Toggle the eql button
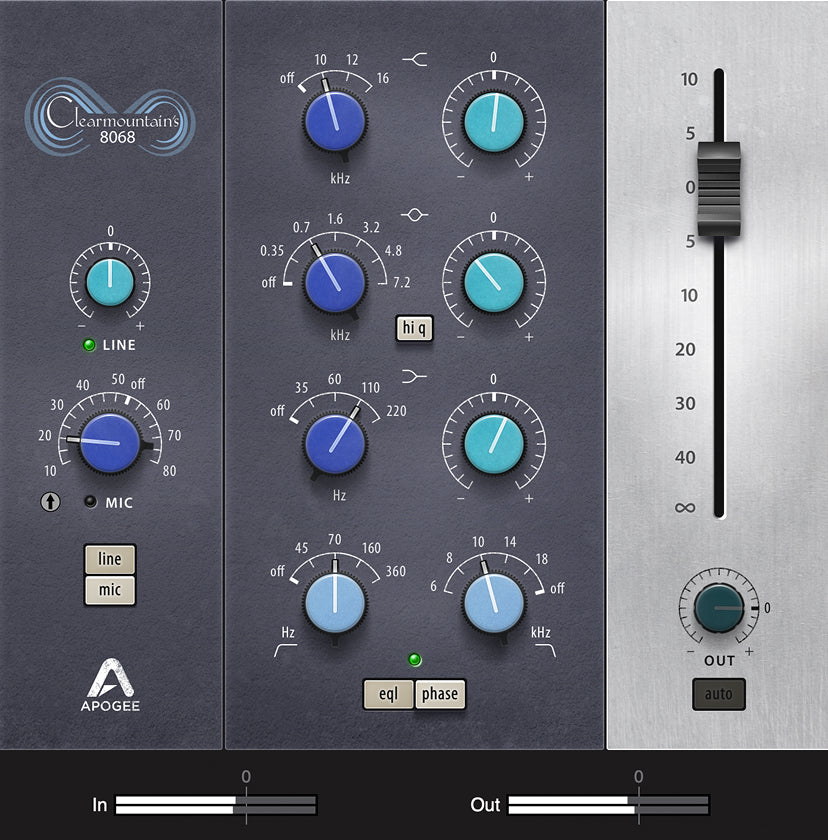The width and height of the screenshot is (828, 840). [x=388, y=694]
